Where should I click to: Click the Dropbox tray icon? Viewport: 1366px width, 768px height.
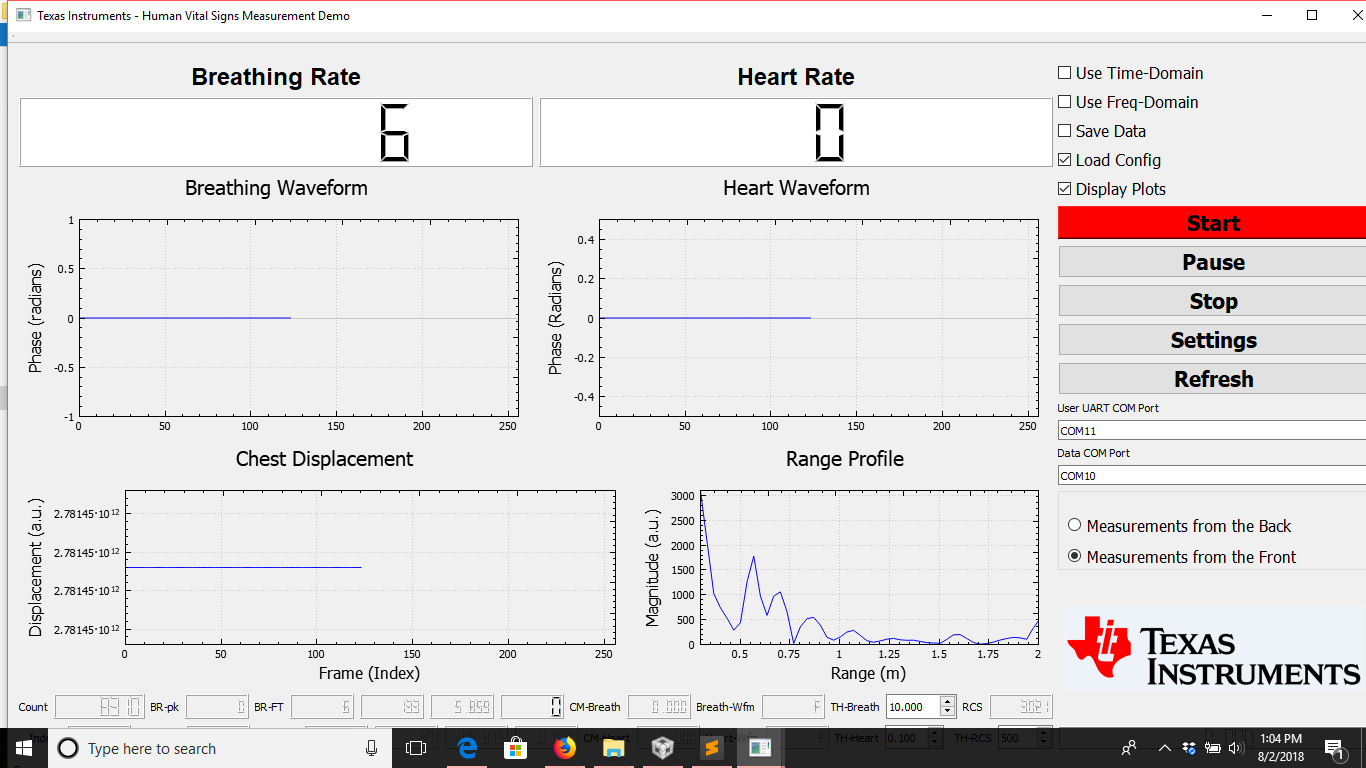(x=1189, y=748)
